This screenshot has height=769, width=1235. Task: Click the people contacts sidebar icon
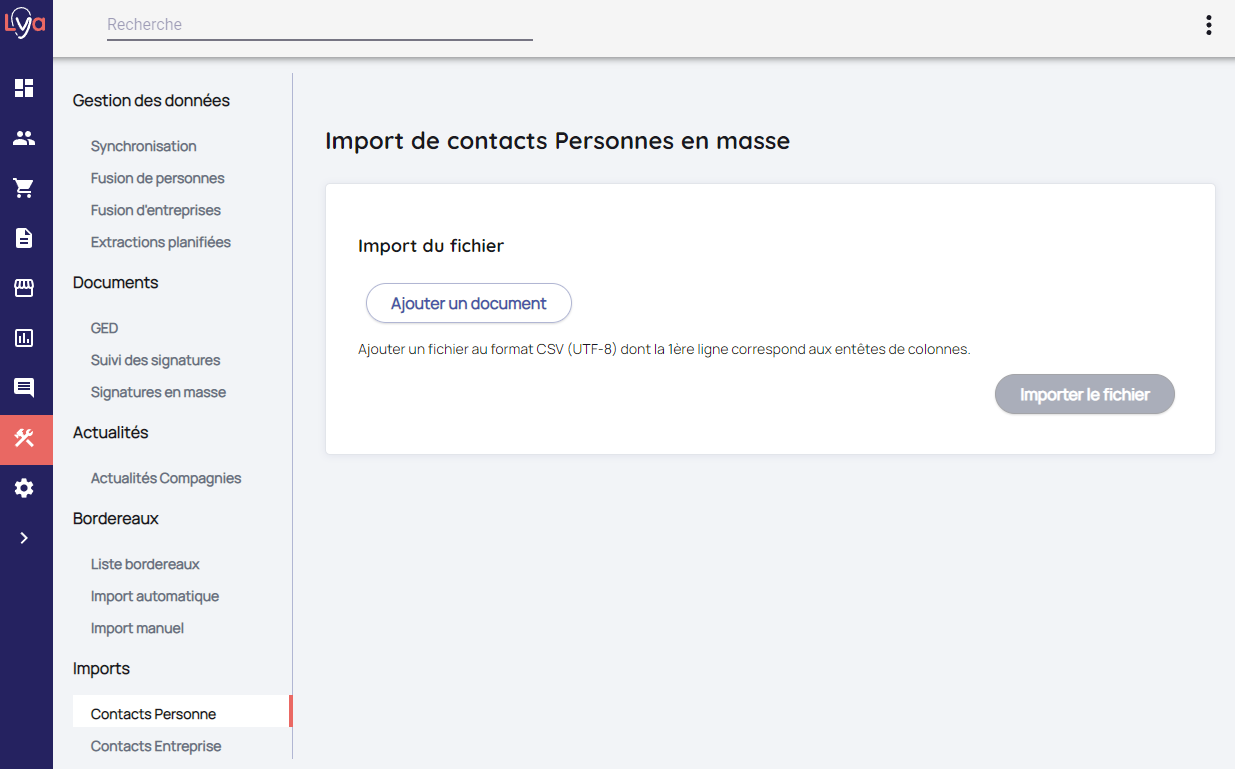click(x=24, y=138)
